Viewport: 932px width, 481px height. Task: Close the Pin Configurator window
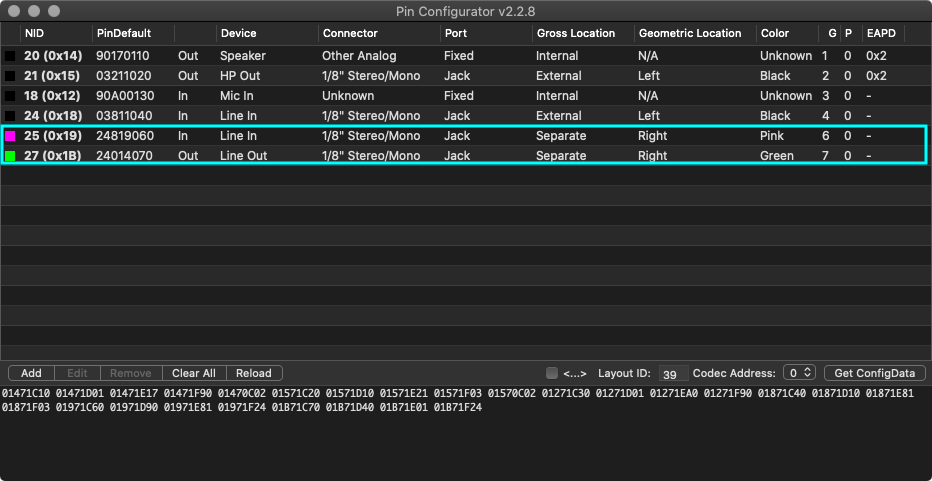[15, 11]
